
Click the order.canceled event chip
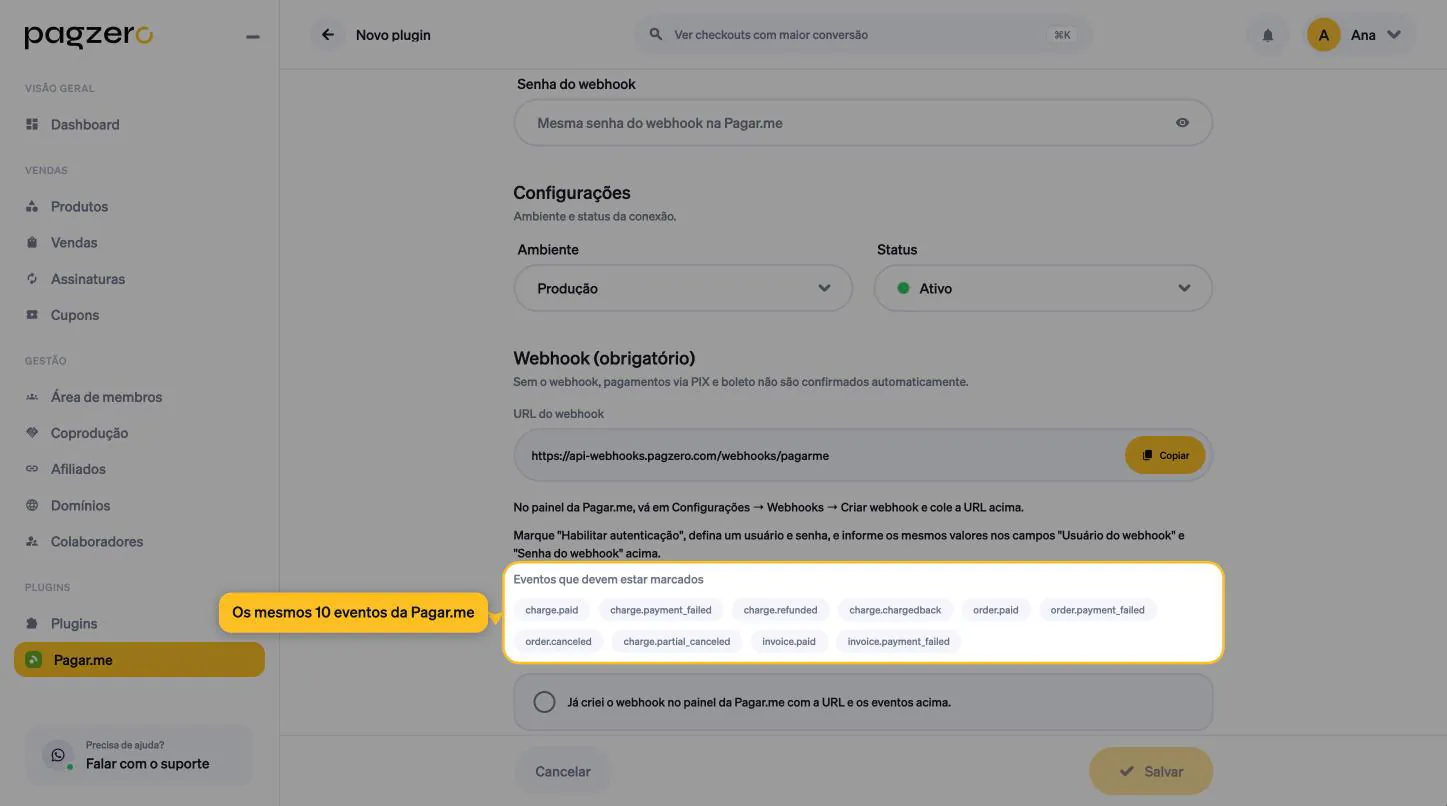(x=558, y=642)
